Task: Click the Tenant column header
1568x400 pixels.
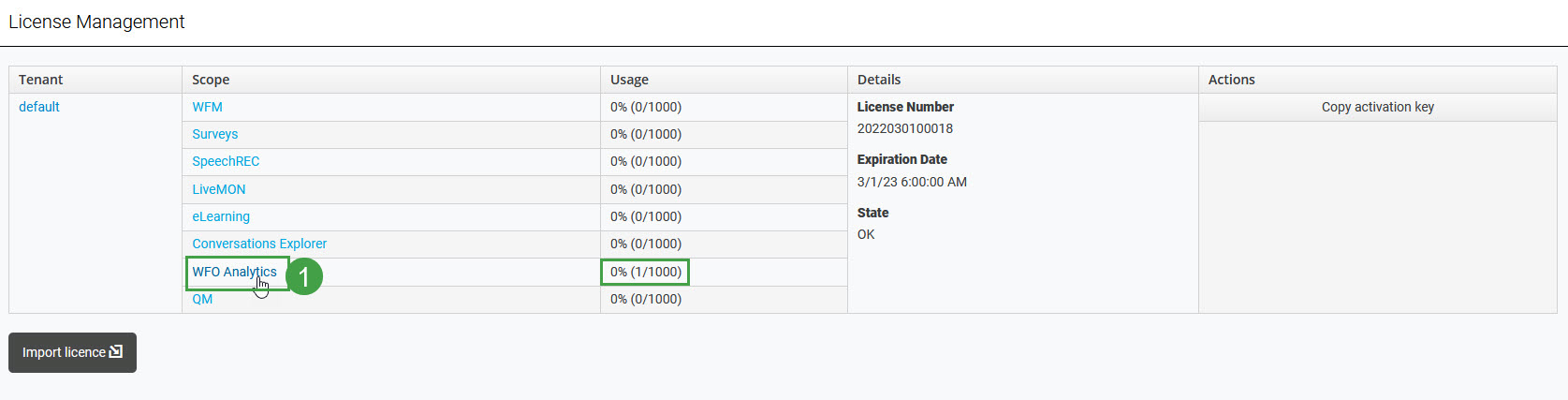Action: pos(41,80)
